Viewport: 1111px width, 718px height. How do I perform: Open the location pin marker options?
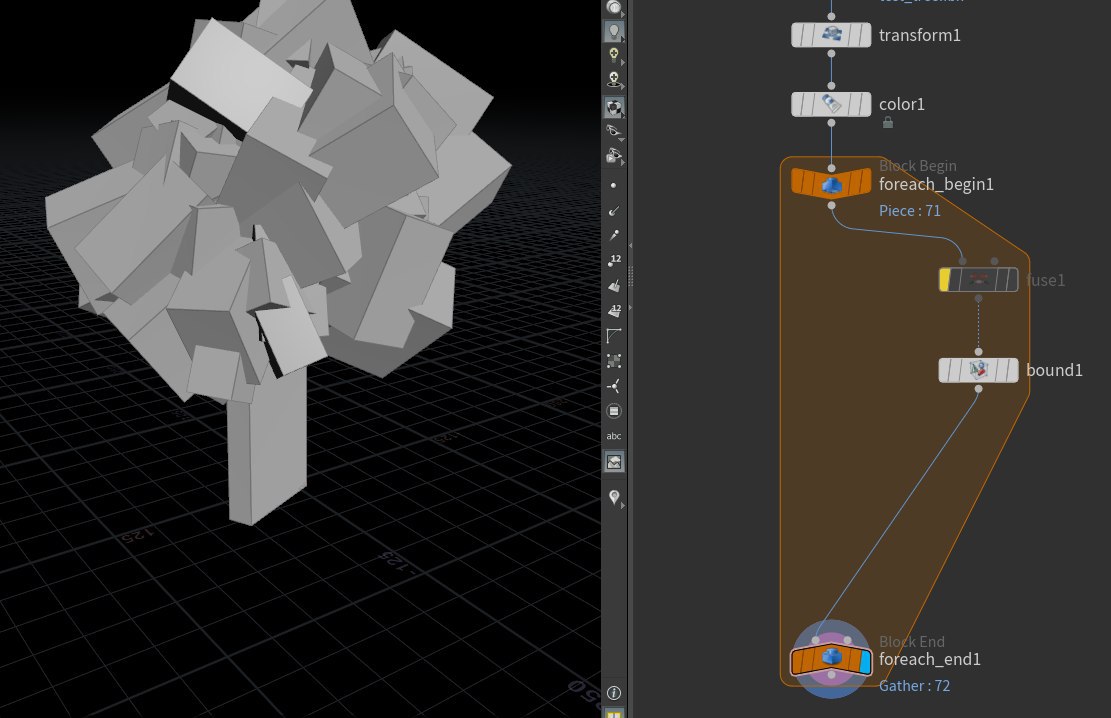pos(614,497)
